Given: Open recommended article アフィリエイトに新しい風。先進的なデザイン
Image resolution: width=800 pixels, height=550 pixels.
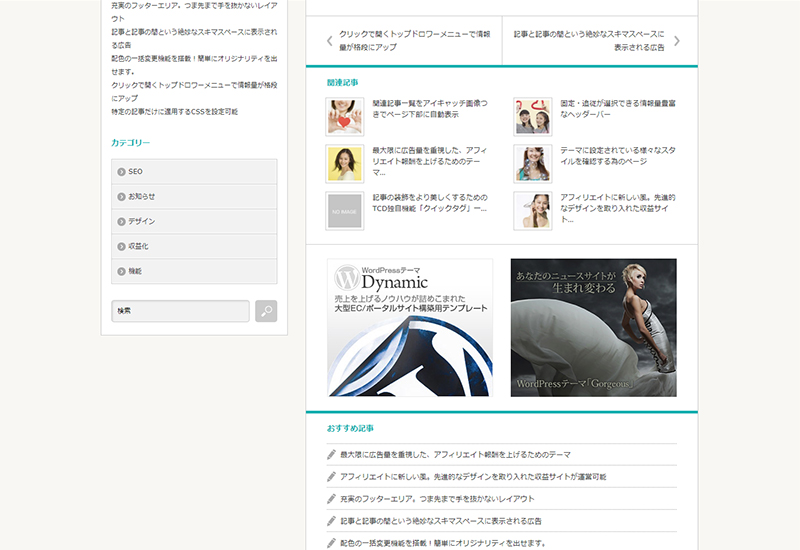Looking at the screenshot, I should point(473,477).
